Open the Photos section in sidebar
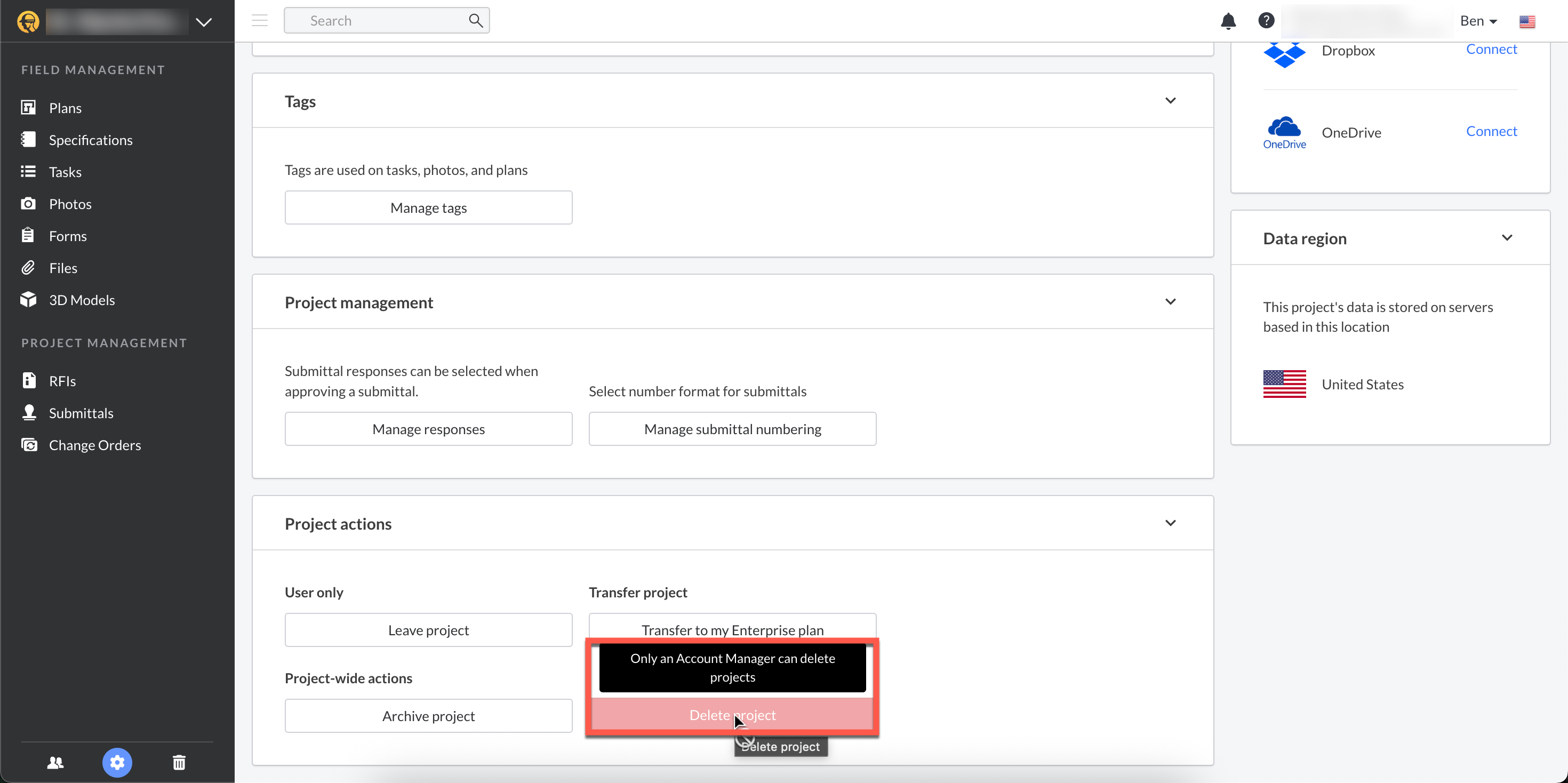1568x783 pixels. 70,204
